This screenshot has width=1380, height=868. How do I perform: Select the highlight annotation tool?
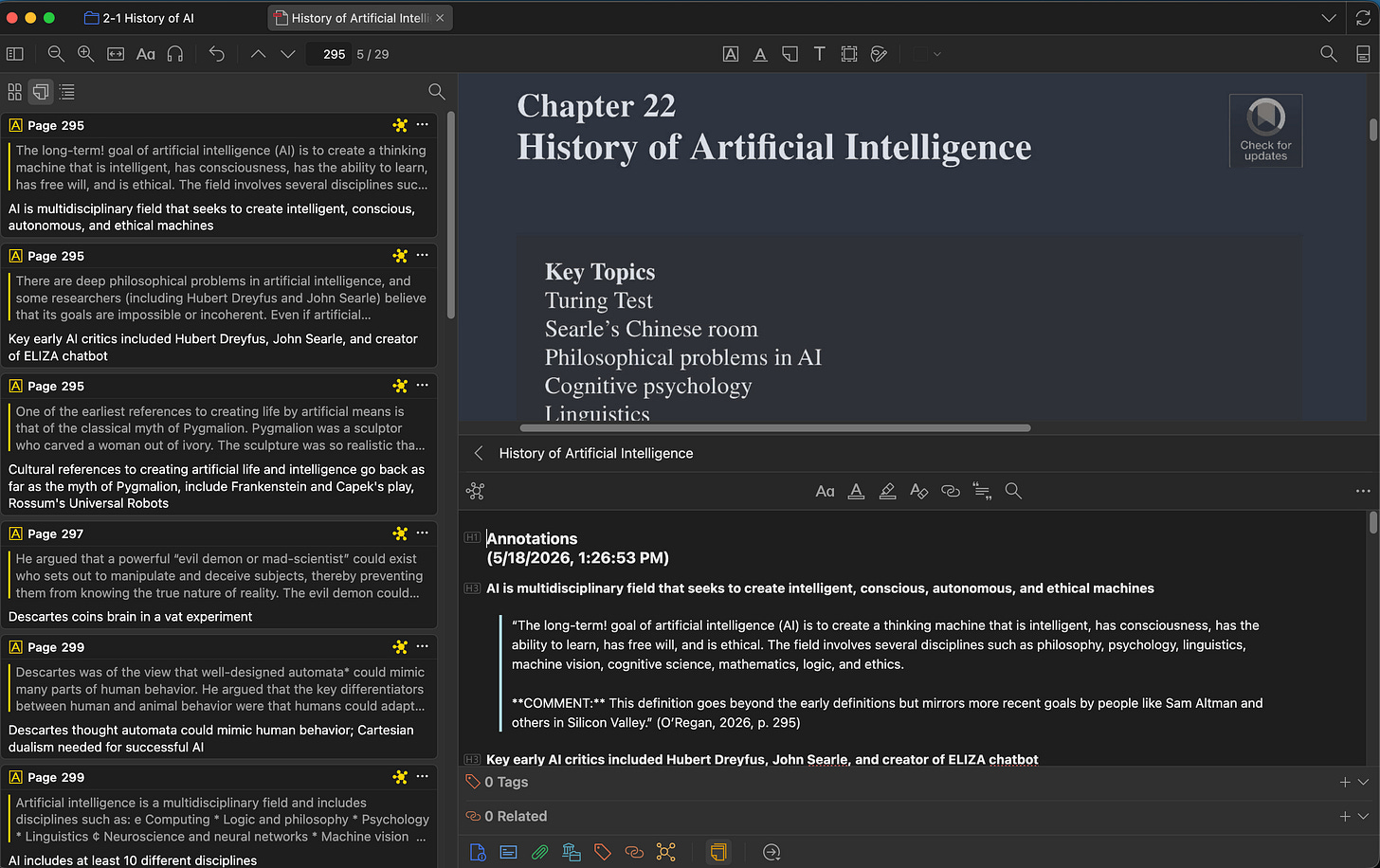pyautogui.click(x=731, y=54)
